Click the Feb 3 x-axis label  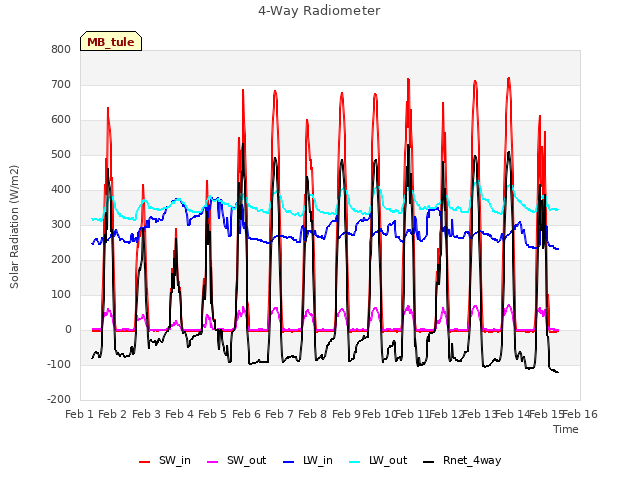[146, 414]
